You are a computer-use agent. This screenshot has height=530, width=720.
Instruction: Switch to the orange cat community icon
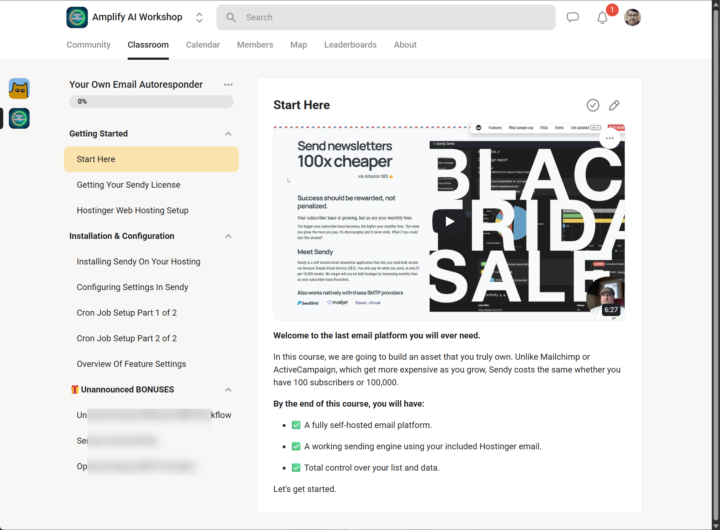(19, 88)
